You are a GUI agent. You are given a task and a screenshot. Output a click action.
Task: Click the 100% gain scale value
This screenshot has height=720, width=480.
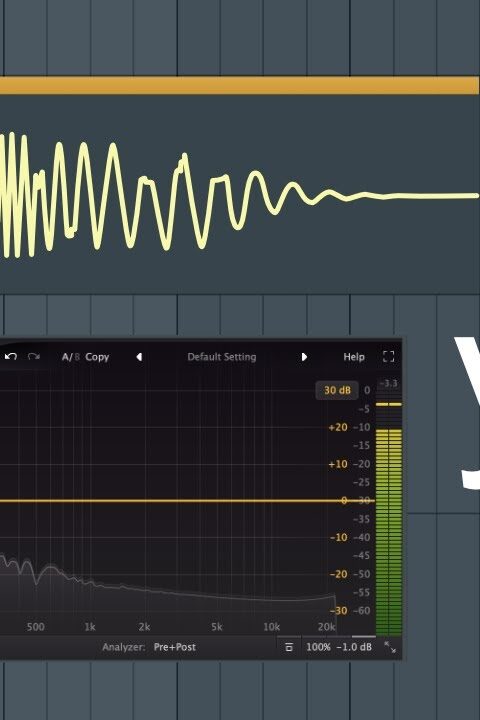click(x=318, y=647)
